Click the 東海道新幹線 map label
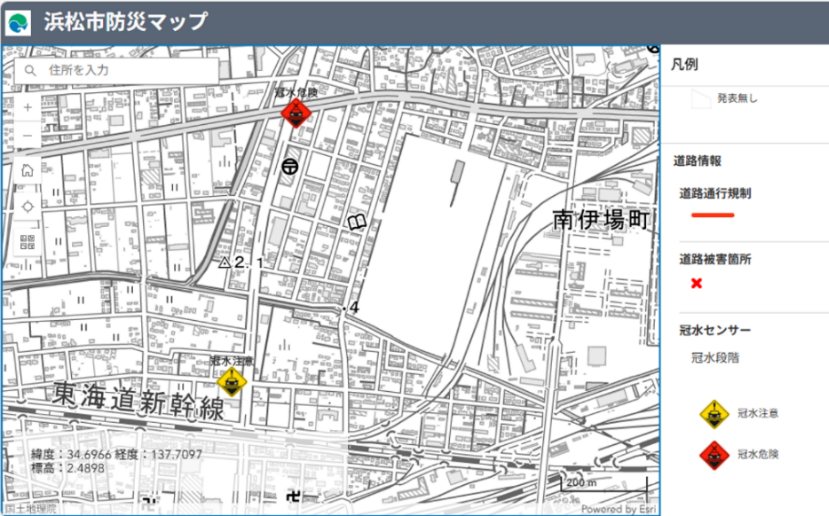The width and height of the screenshot is (829, 516). click(139, 401)
